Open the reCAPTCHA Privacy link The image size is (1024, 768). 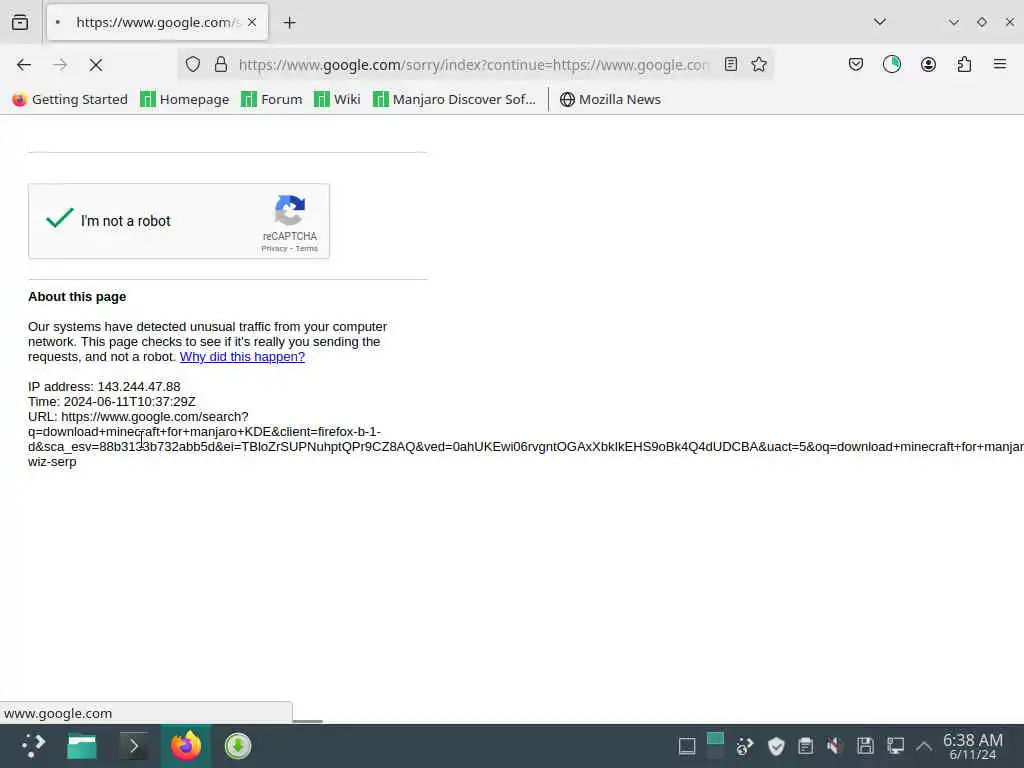274,249
